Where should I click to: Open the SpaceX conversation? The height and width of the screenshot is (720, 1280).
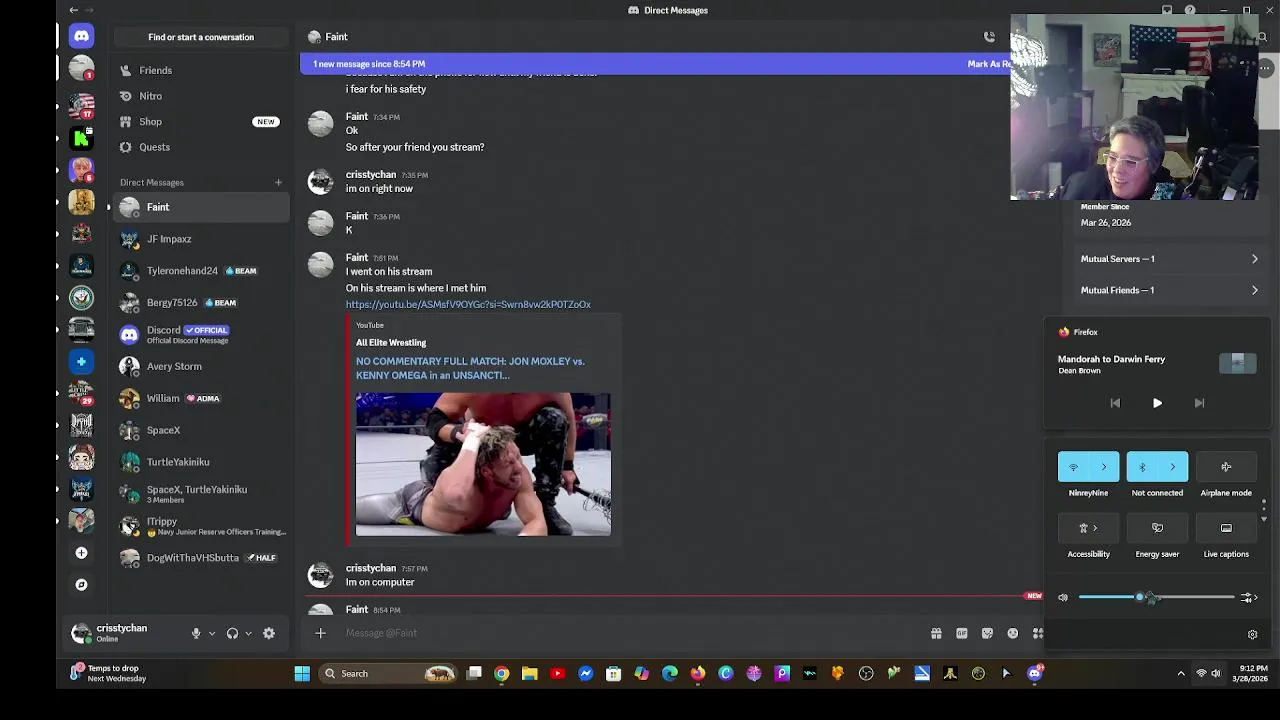pyautogui.click(x=200, y=430)
